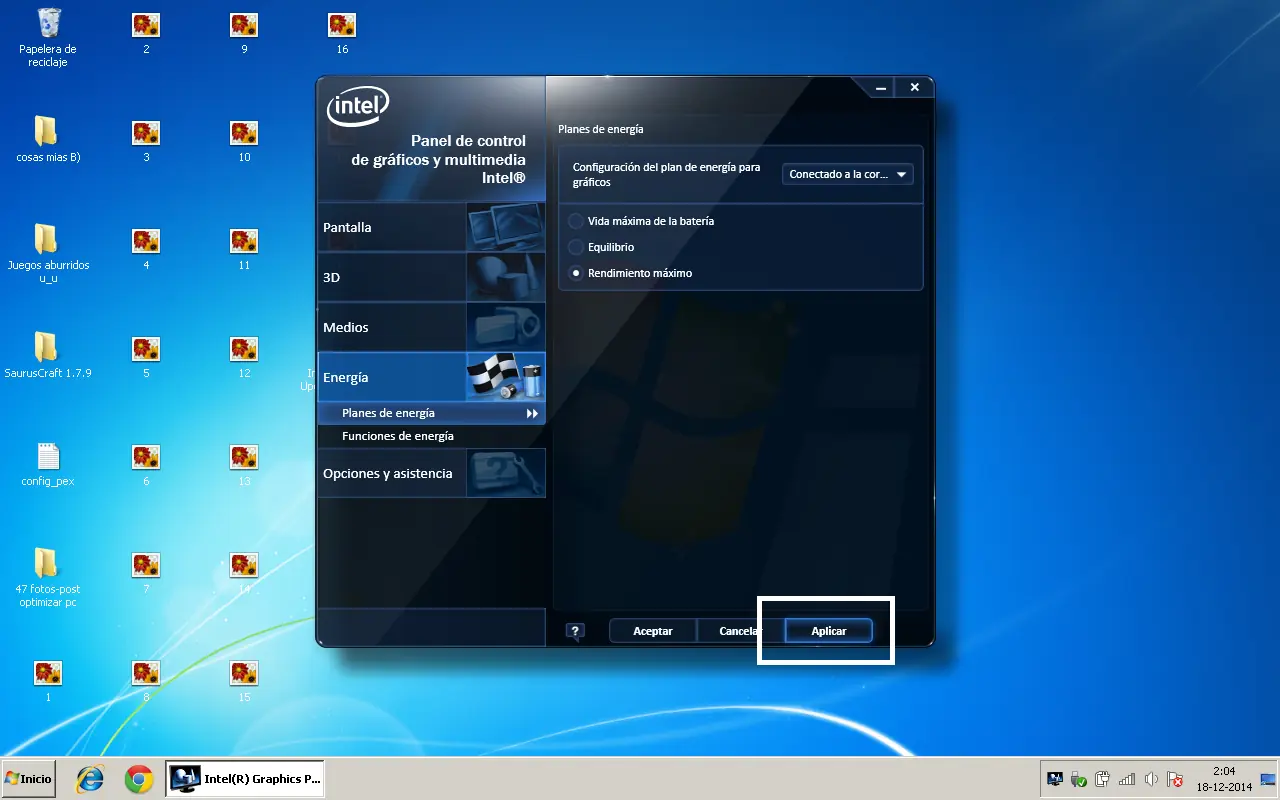Launch Internet Explorer from taskbar

tap(90, 779)
